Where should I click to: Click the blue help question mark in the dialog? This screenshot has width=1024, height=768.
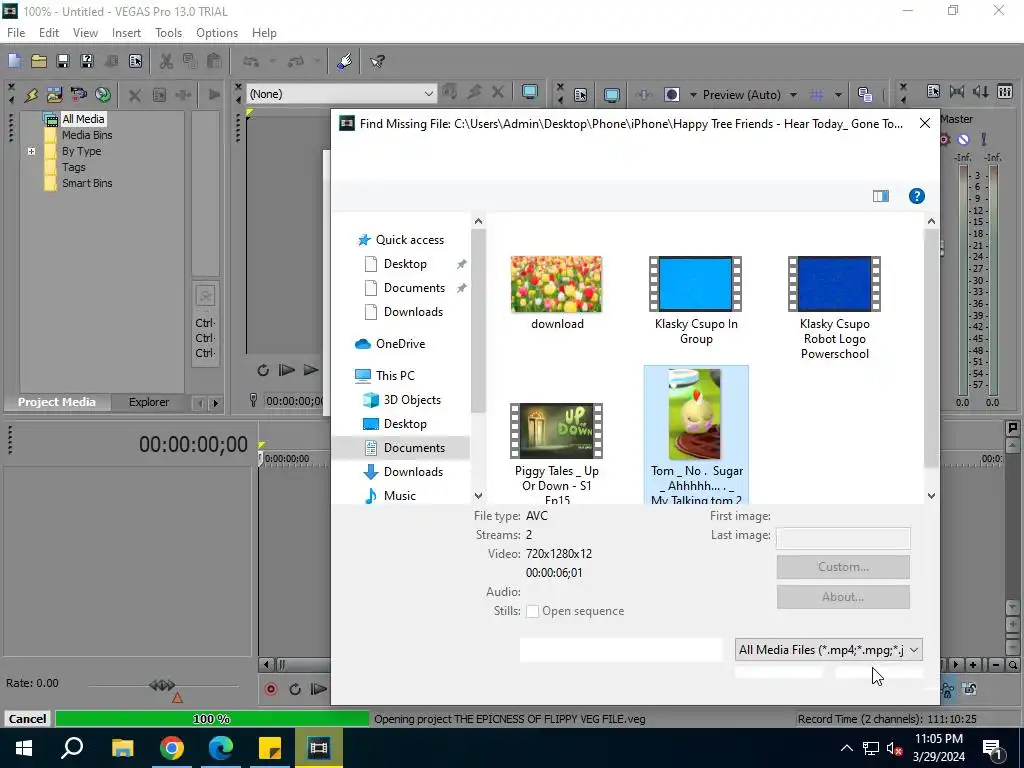(x=916, y=196)
